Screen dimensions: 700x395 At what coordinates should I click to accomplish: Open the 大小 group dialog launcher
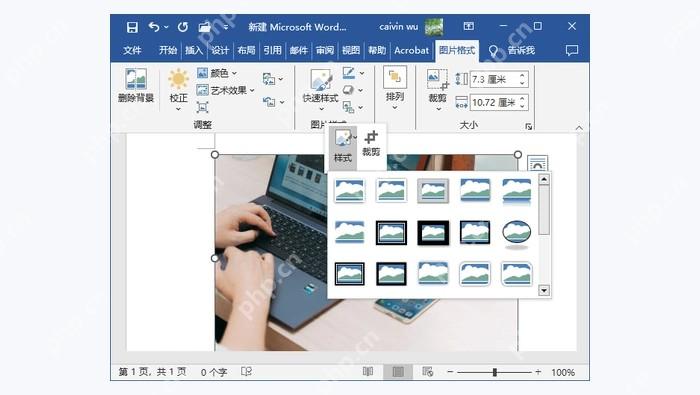point(529,126)
